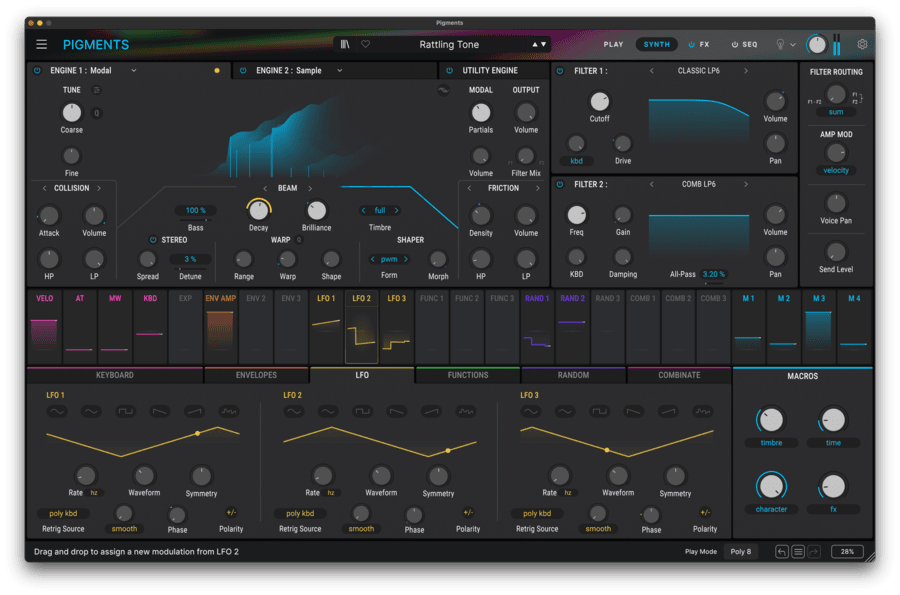Mark the current preset as favorite
The width and height of the screenshot is (900, 595).
(x=366, y=44)
